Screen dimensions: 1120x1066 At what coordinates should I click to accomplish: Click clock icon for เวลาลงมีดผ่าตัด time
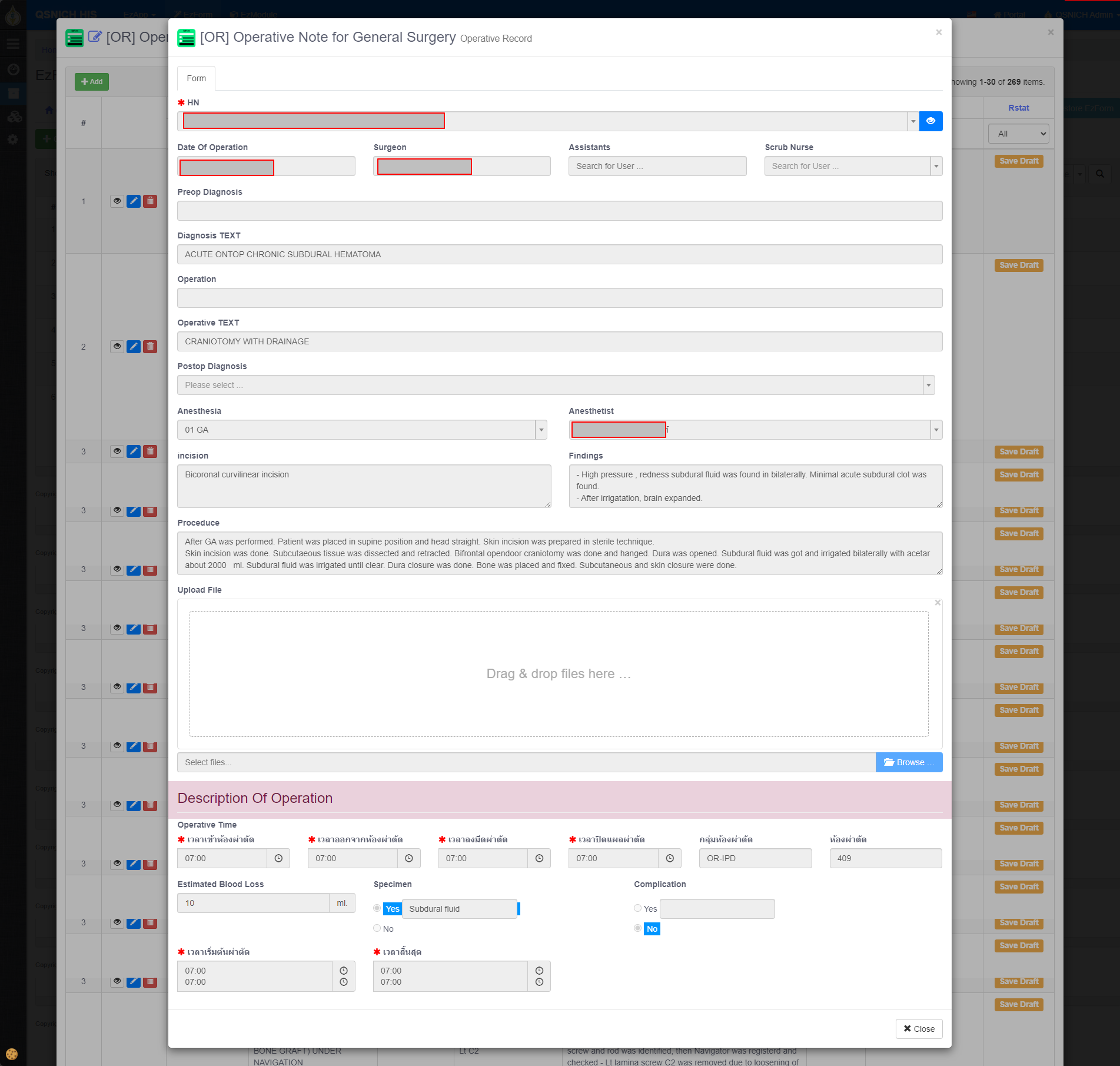539,858
